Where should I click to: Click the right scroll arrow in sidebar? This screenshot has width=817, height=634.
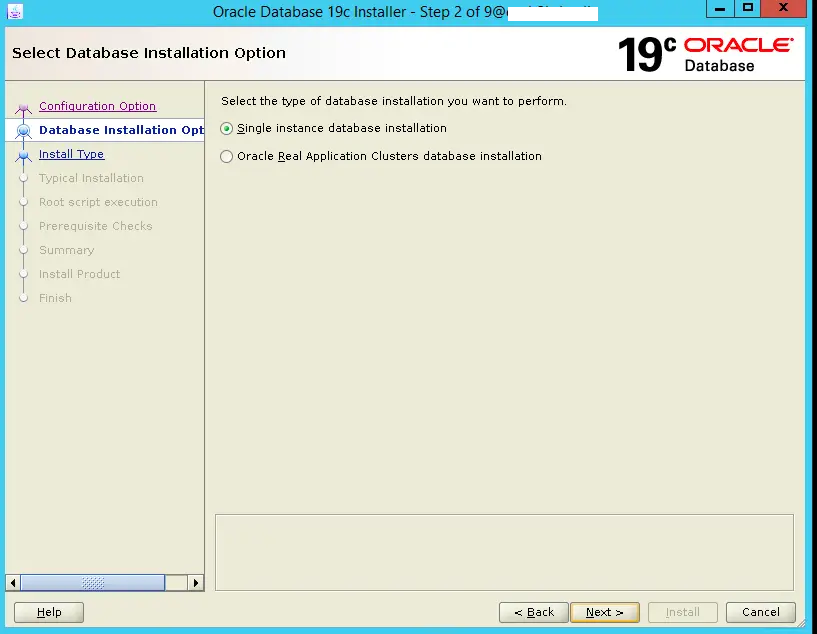196,582
